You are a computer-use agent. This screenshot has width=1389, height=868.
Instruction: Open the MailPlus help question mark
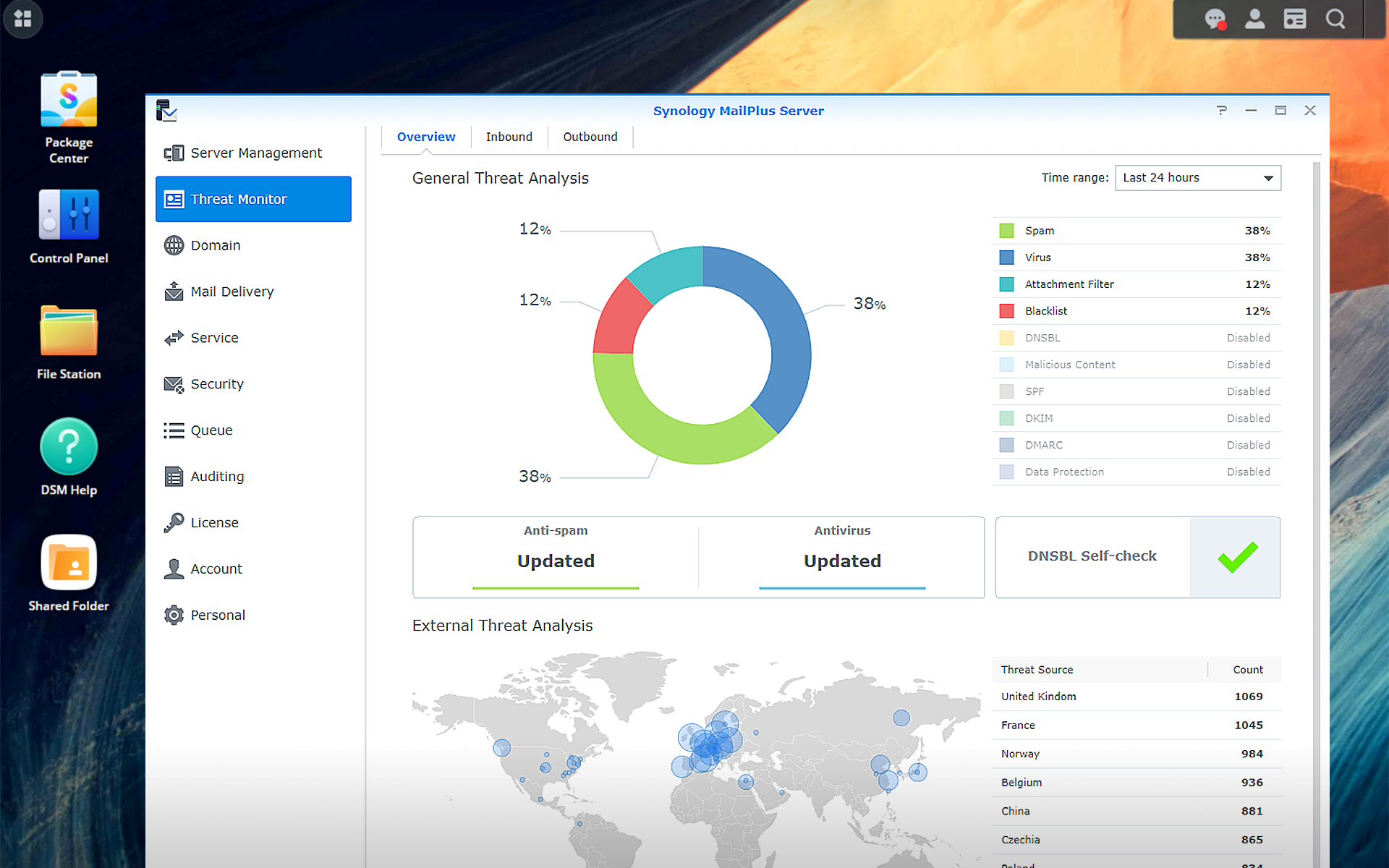pos(1221,111)
